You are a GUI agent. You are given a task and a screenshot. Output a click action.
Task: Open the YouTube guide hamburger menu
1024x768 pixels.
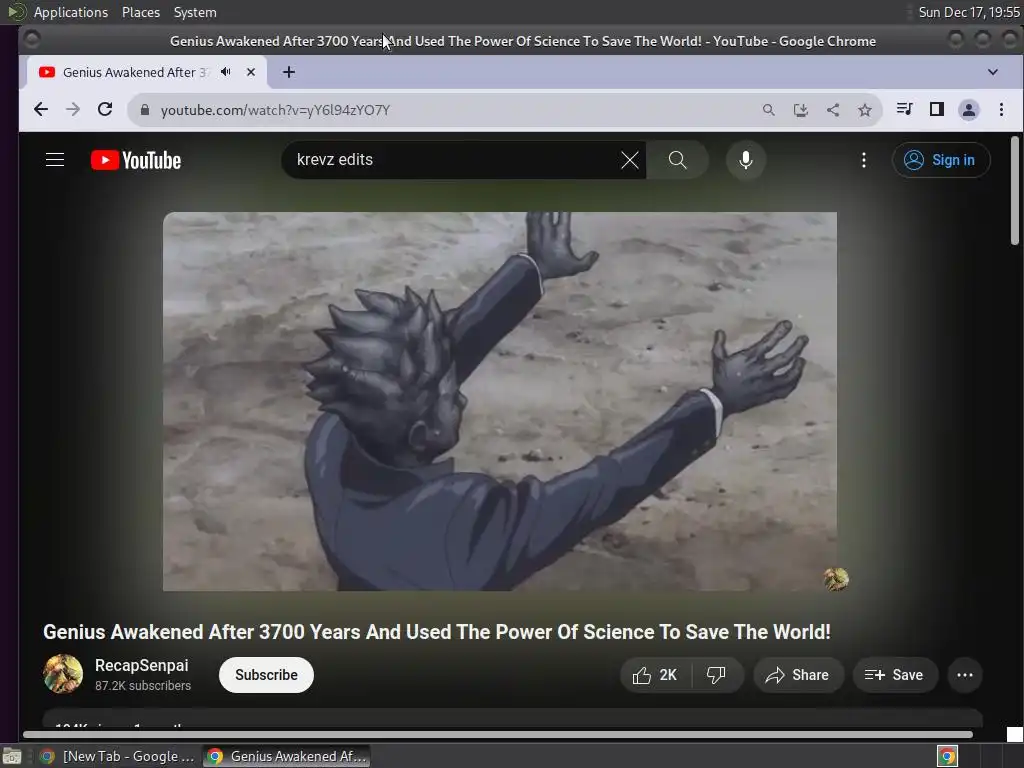point(55,160)
